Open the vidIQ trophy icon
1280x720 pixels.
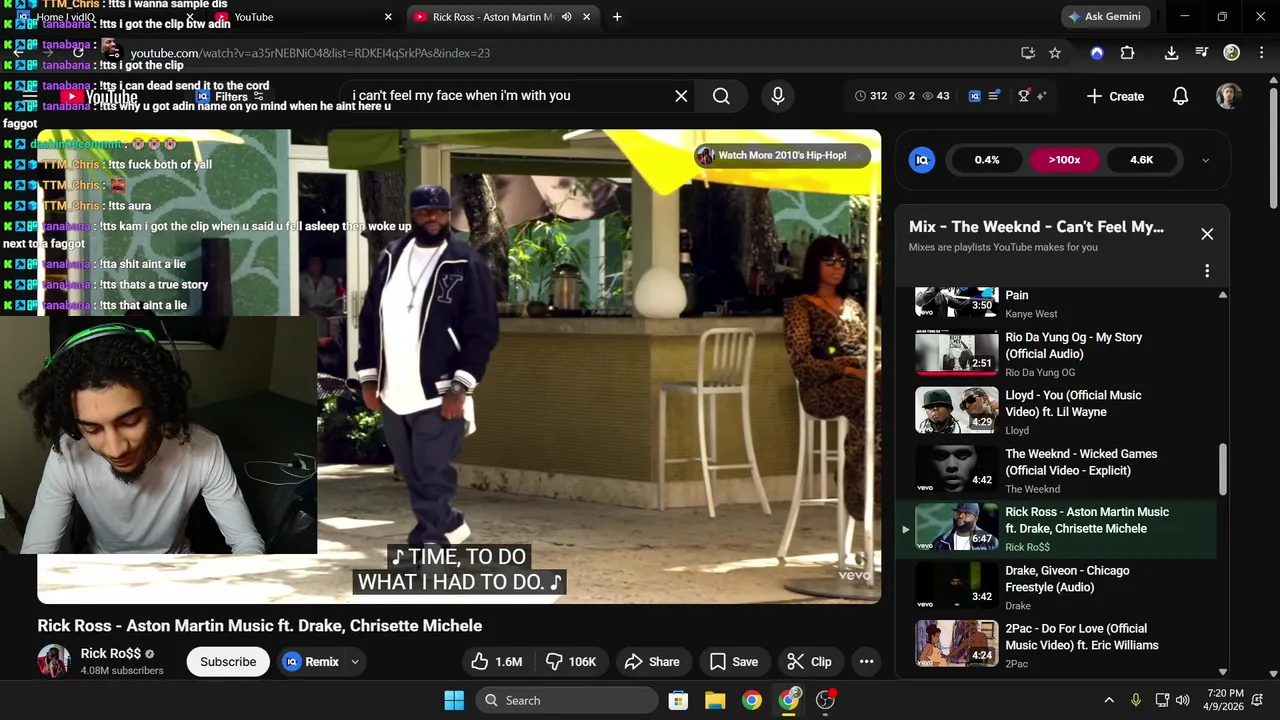pos(1024,96)
